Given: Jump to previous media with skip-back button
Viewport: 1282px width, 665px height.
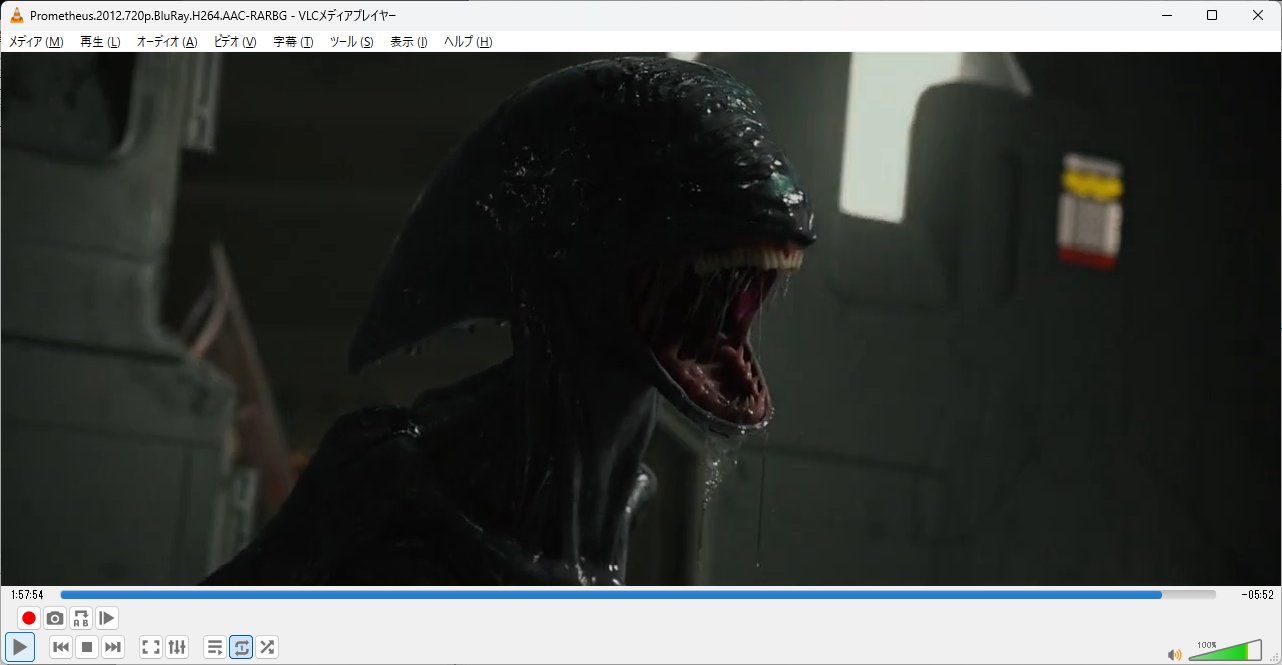Looking at the screenshot, I should (x=61, y=647).
